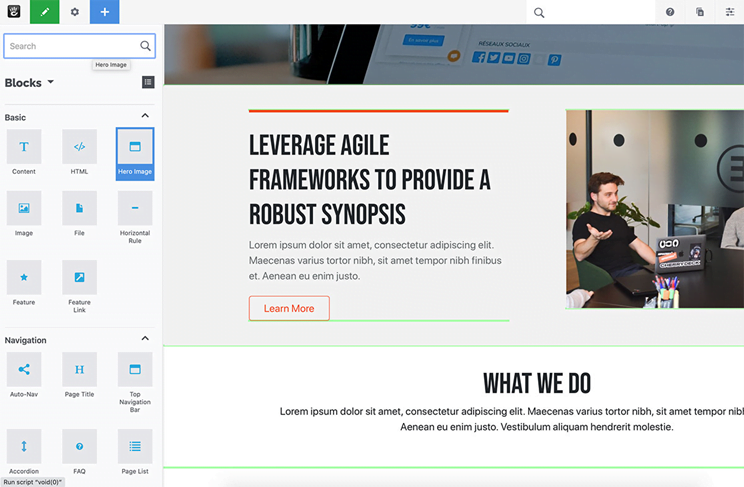Click the blocks Search input field

pyautogui.click(x=70, y=46)
